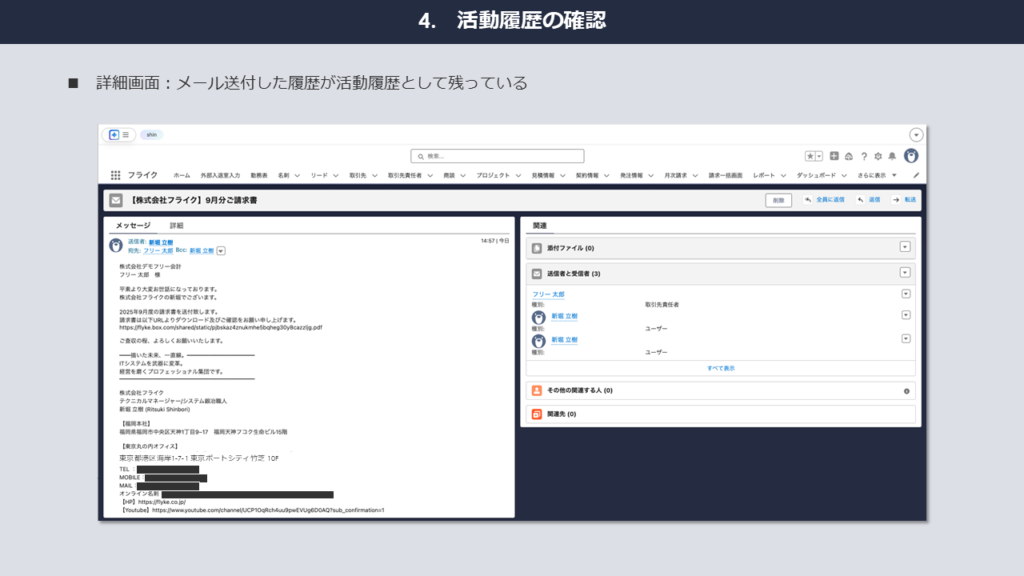Expand the 添付ファイル section dropdown
Viewport: 1024px width, 576px height.
tap(905, 247)
